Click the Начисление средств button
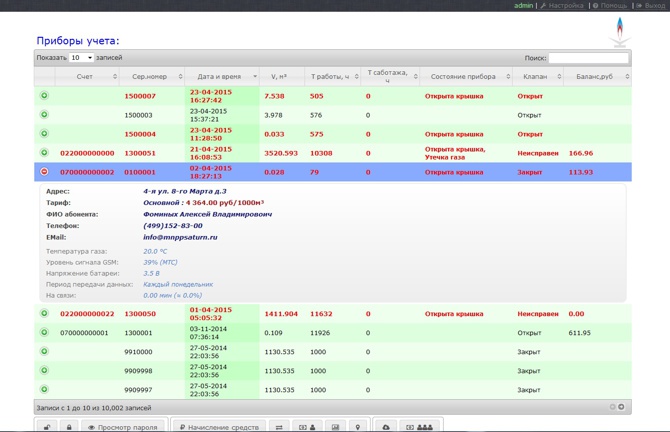This screenshot has height=432, width=670. tap(218, 427)
